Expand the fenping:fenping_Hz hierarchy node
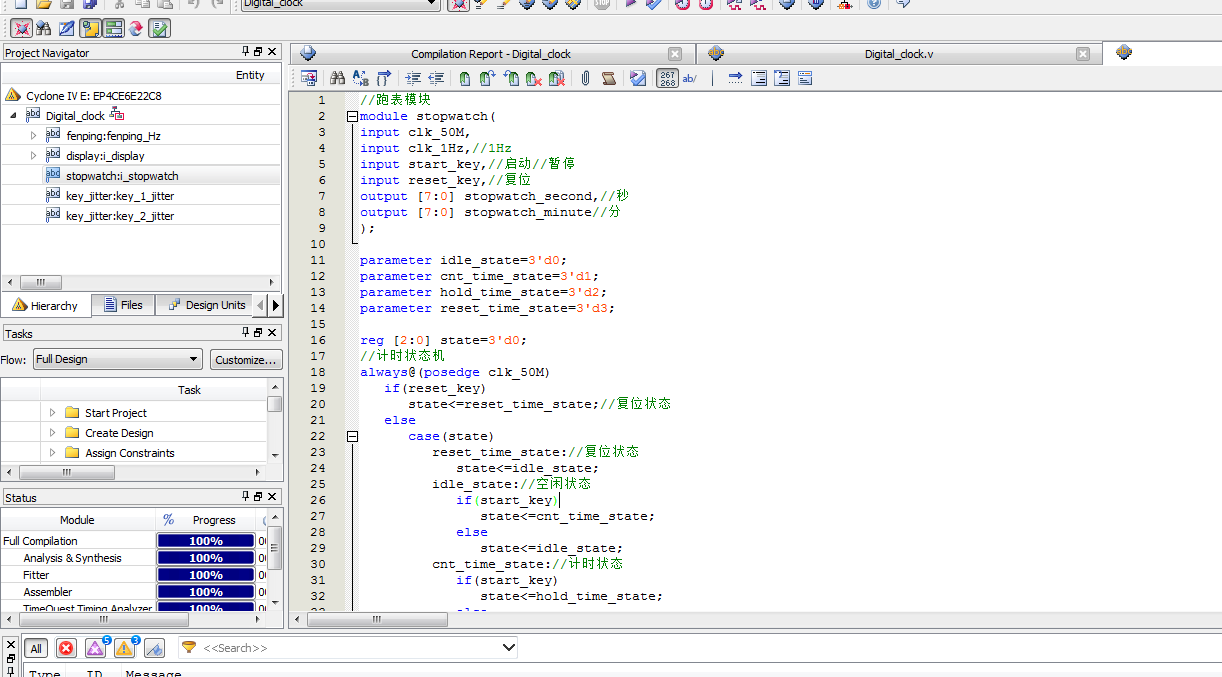 coord(33,135)
